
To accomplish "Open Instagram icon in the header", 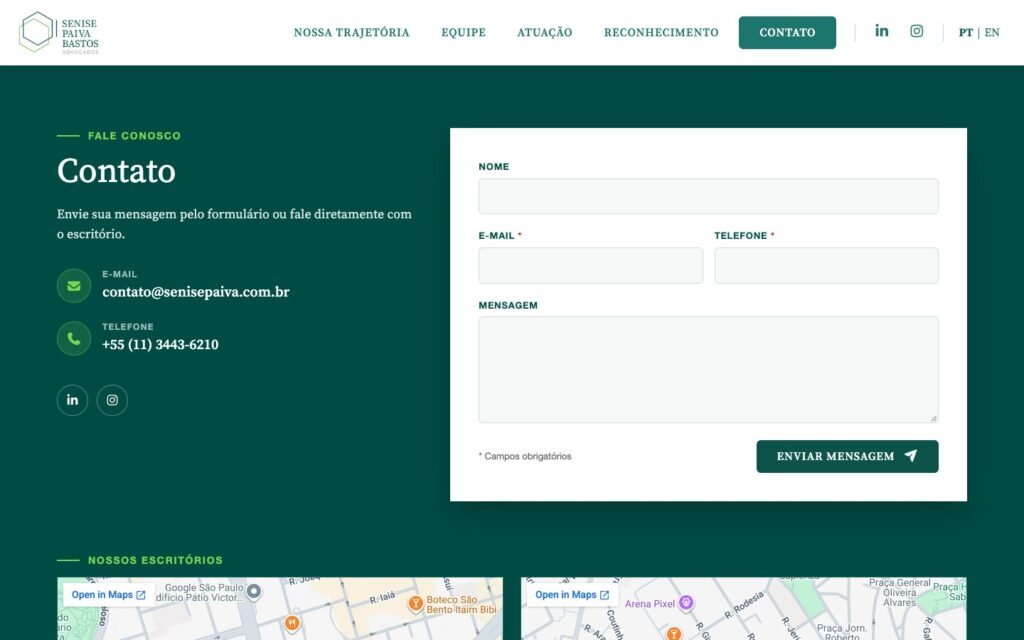I will pyautogui.click(x=917, y=31).
